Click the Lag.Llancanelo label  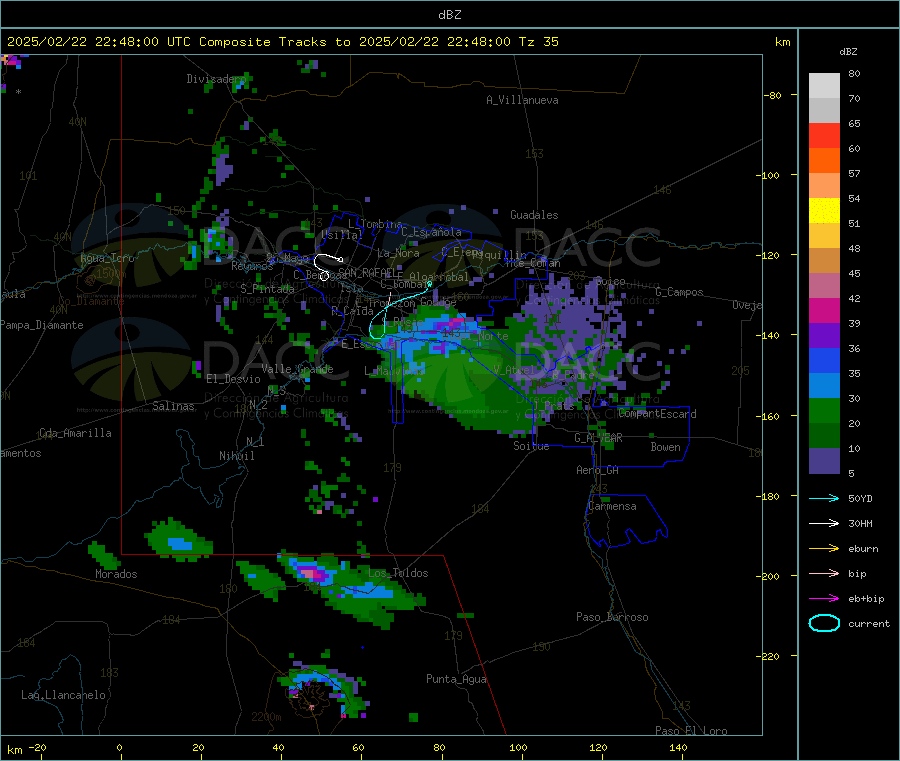point(63,695)
